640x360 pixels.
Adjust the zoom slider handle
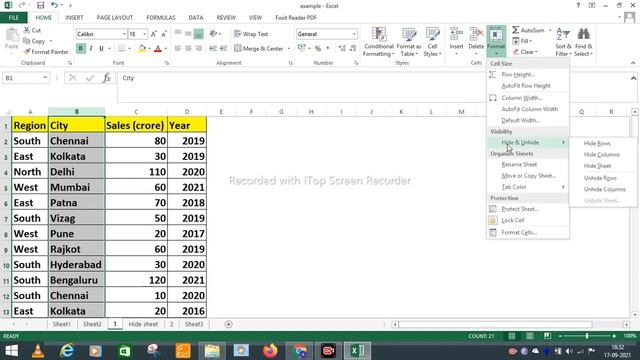(587, 336)
